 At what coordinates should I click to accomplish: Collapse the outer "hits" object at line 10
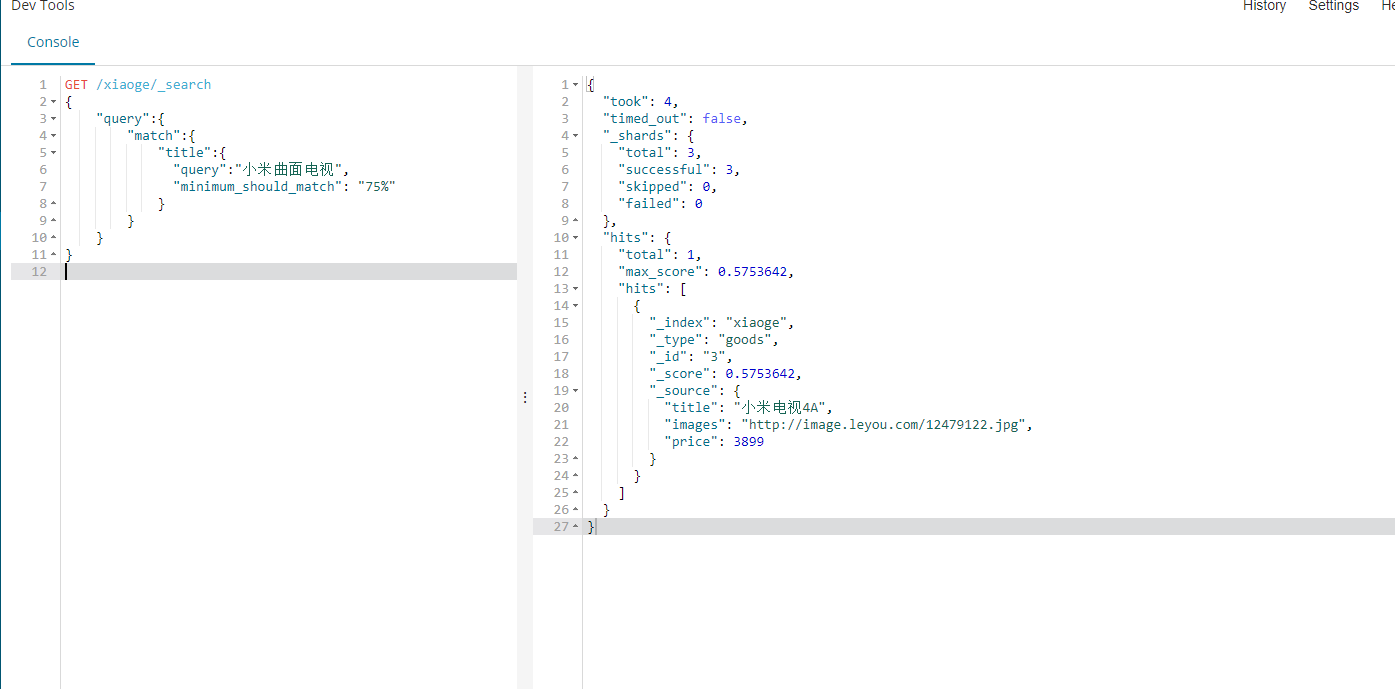pos(575,238)
